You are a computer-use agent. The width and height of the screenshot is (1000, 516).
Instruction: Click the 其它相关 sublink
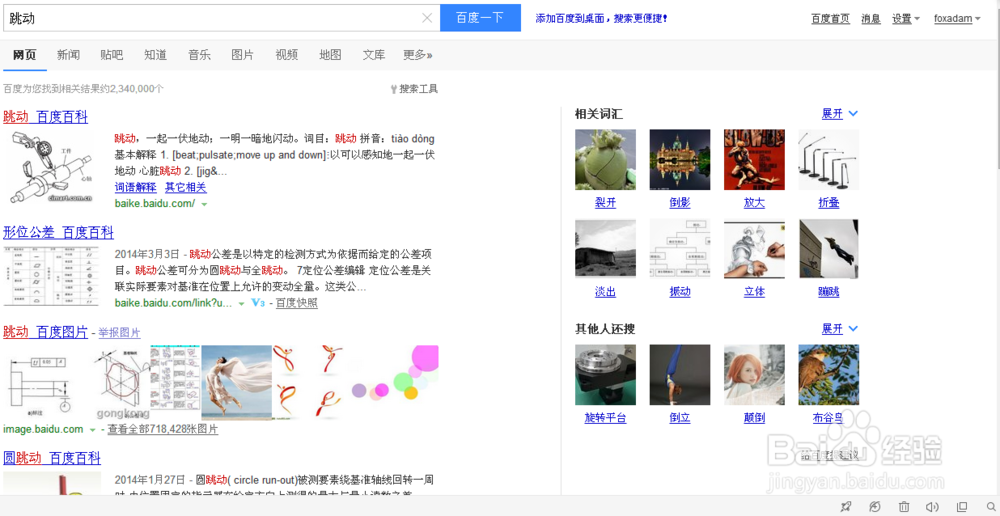186,188
